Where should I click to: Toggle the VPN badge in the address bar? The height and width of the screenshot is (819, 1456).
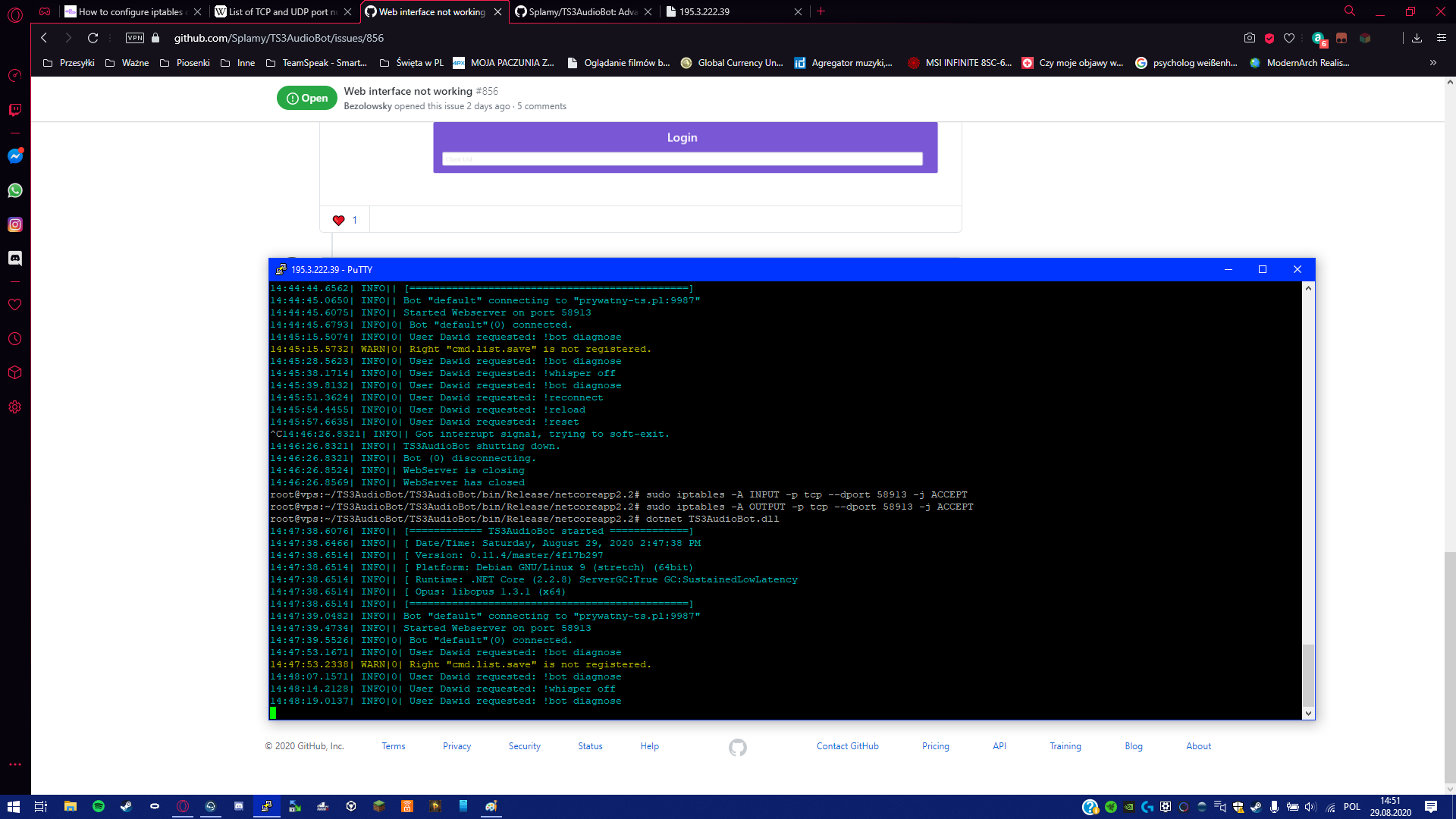click(x=134, y=37)
